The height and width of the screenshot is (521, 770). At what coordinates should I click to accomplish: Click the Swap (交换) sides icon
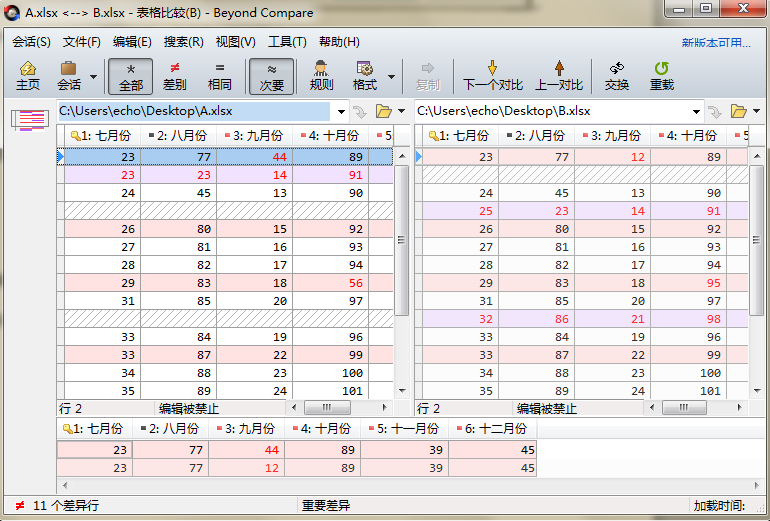pos(617,76)
